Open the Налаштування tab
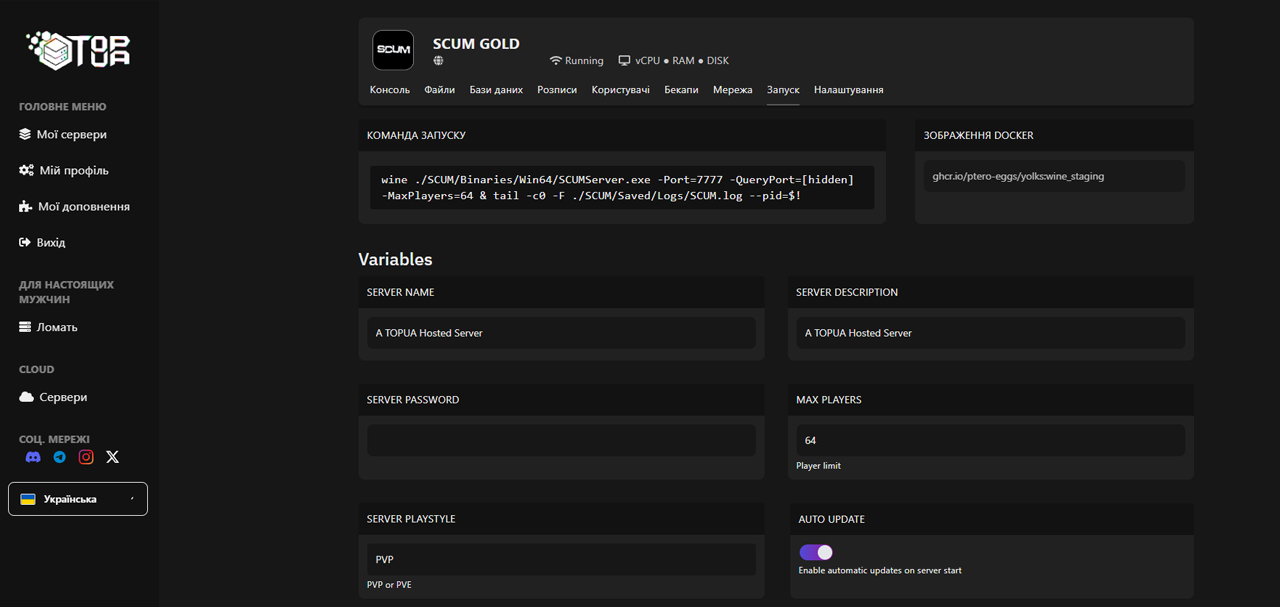Viewport: 1280px width, 607px height. 848,90
